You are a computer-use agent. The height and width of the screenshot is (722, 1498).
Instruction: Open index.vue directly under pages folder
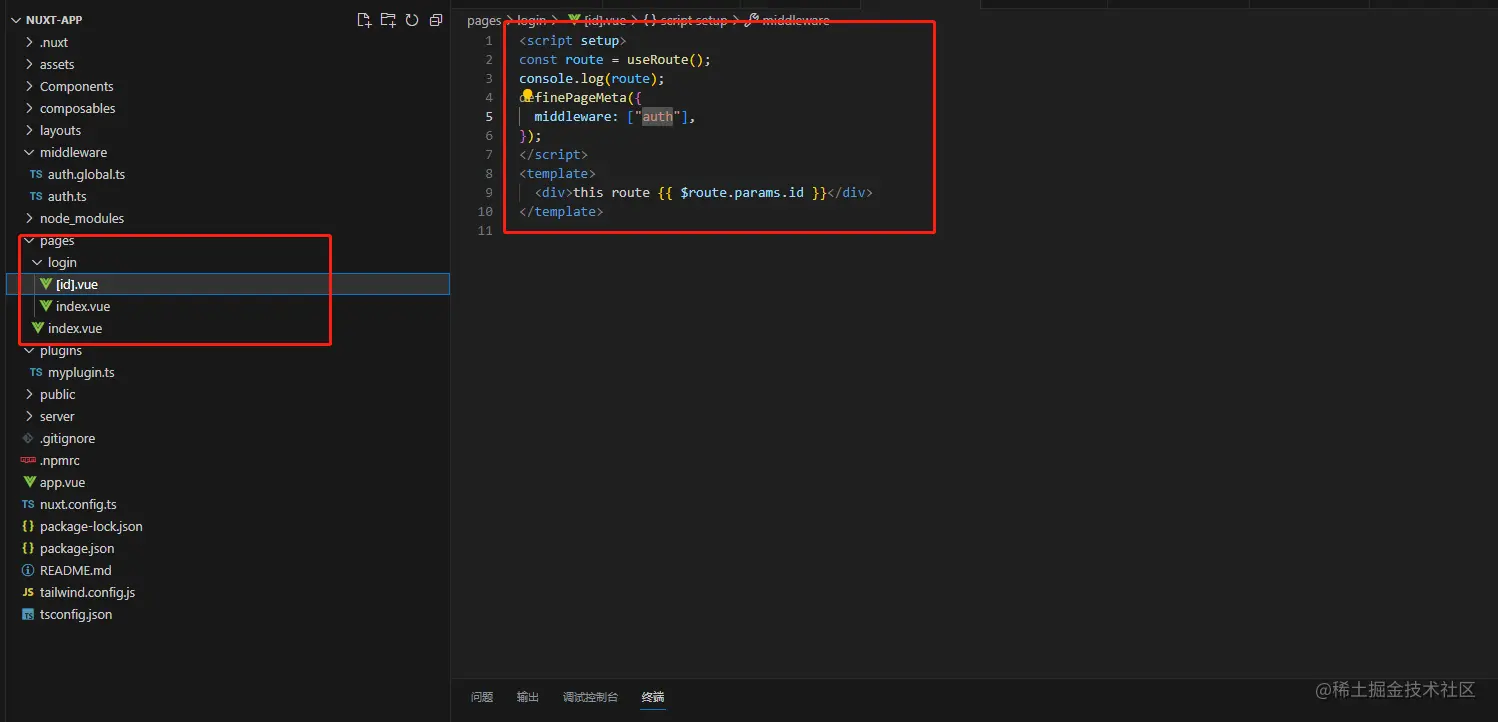[x=75, y=328]
